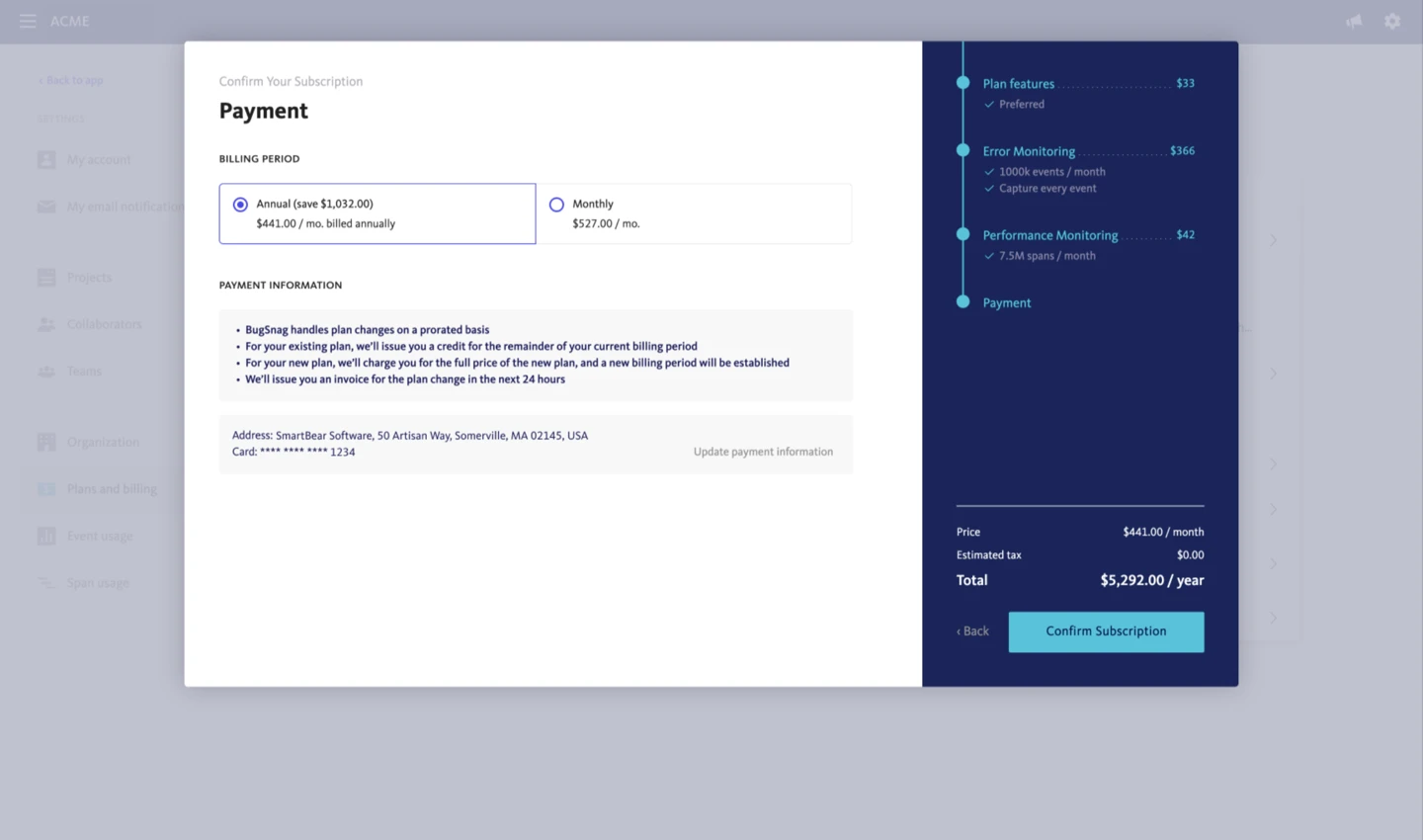Click the "BugSnag handles plan changes" bullet
Screen dimensions: 1423x840
[367, 330]
